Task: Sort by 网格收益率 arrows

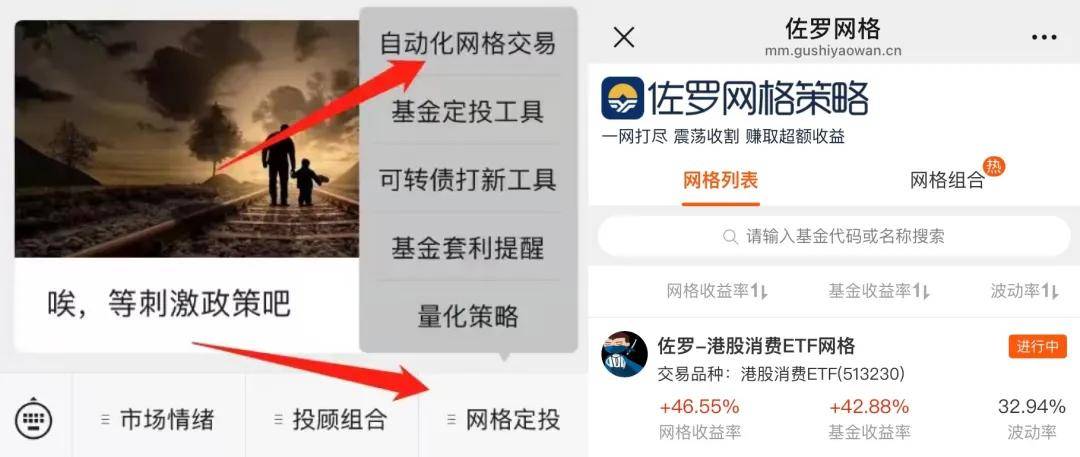Action: click(759, 292)
